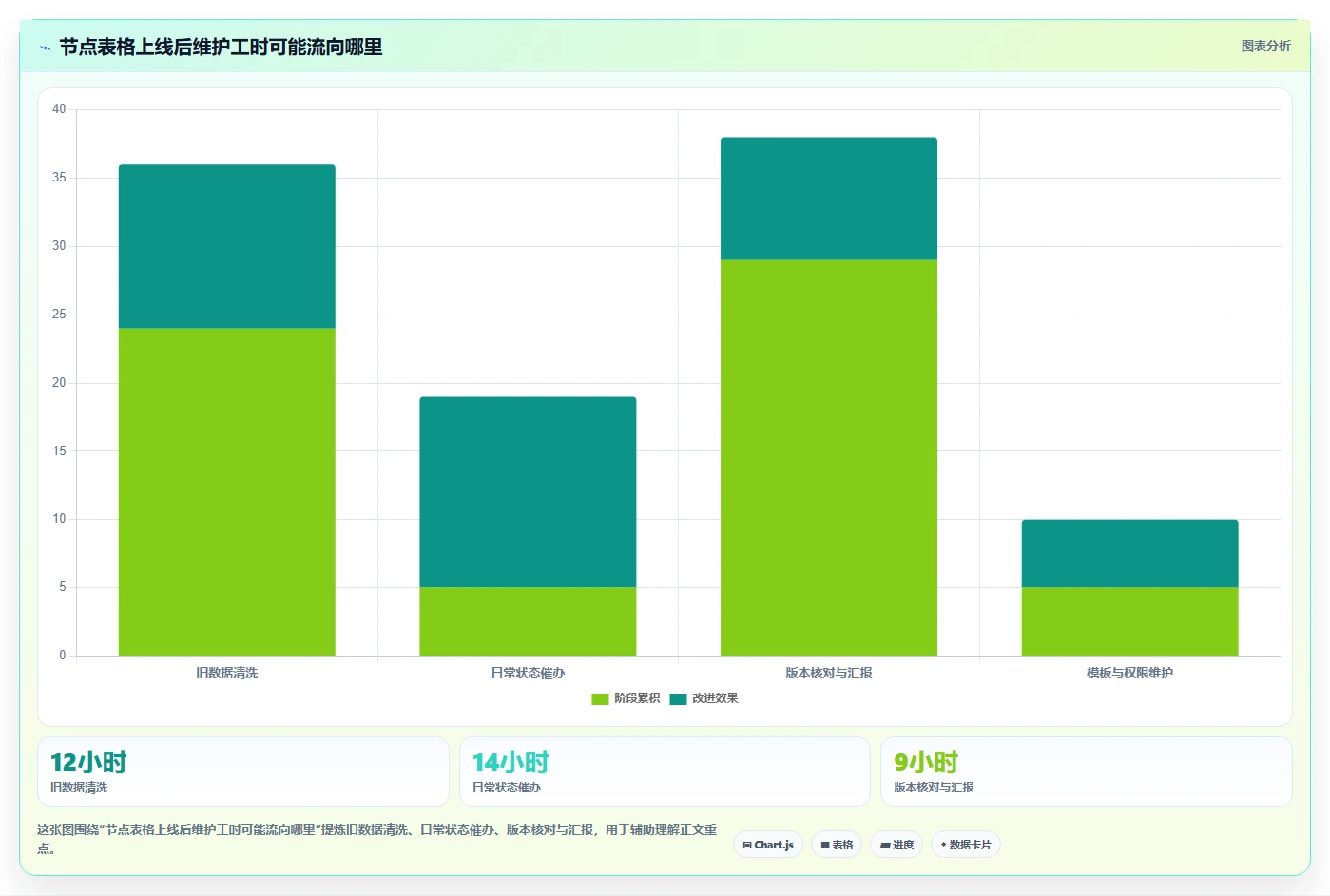The image size is (1330, 896).
Task: Click the 表格 tag chip
Action: tap(837, 845)
